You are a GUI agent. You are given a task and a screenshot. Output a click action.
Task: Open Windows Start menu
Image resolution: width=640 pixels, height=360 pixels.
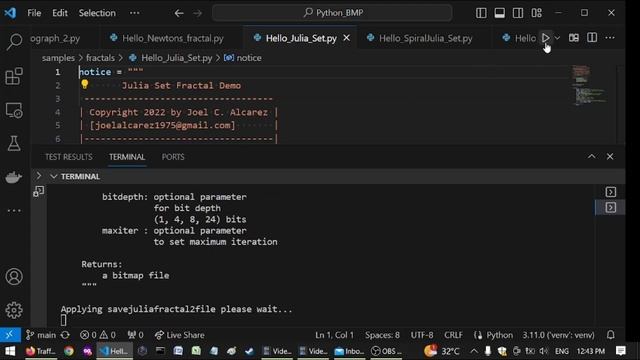click(9, 351)
